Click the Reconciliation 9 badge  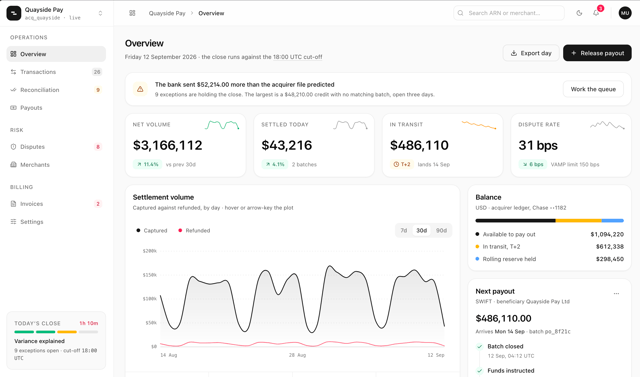[98, 90]
